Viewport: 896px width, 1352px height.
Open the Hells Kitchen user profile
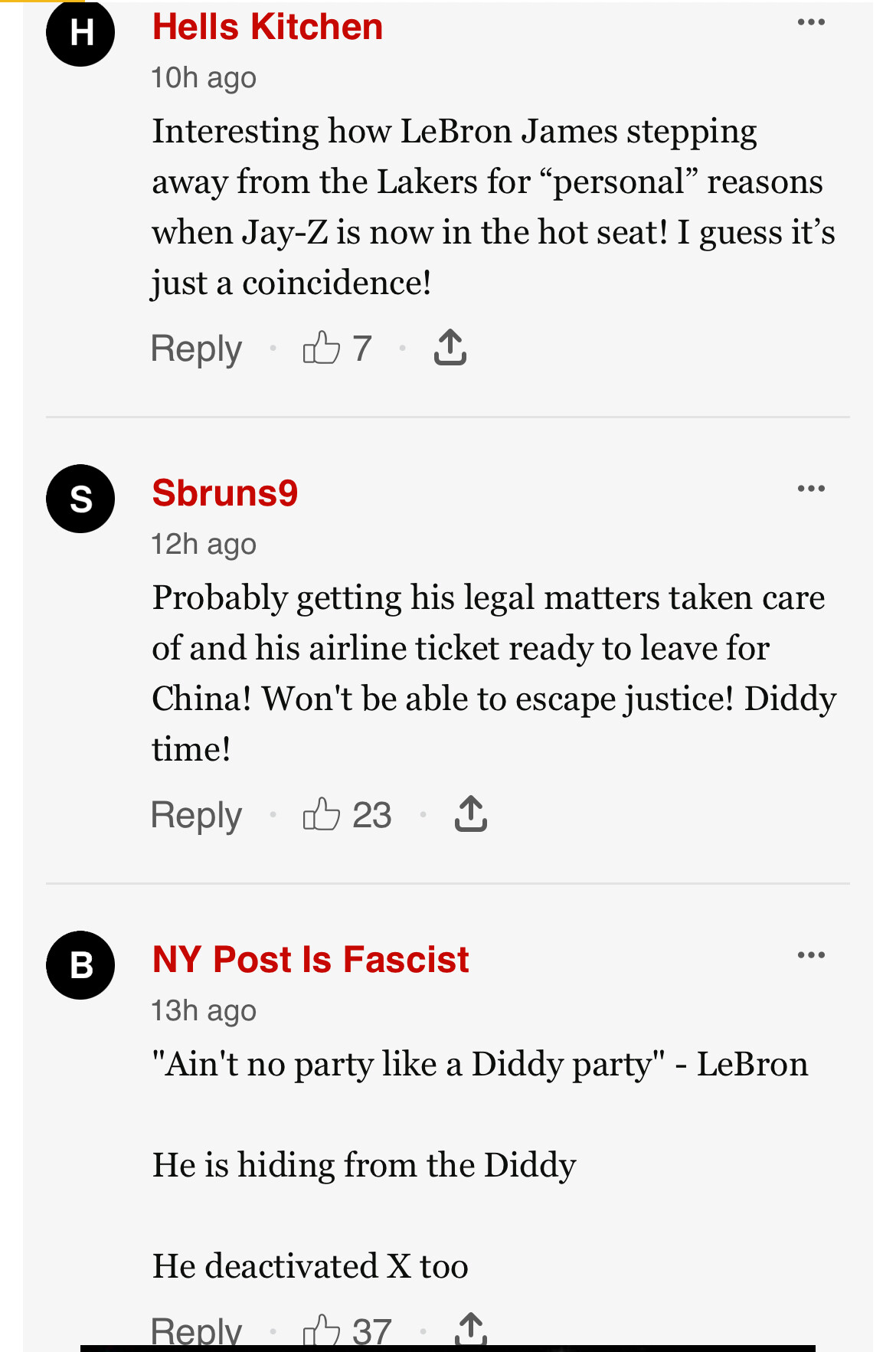point(267,27)
